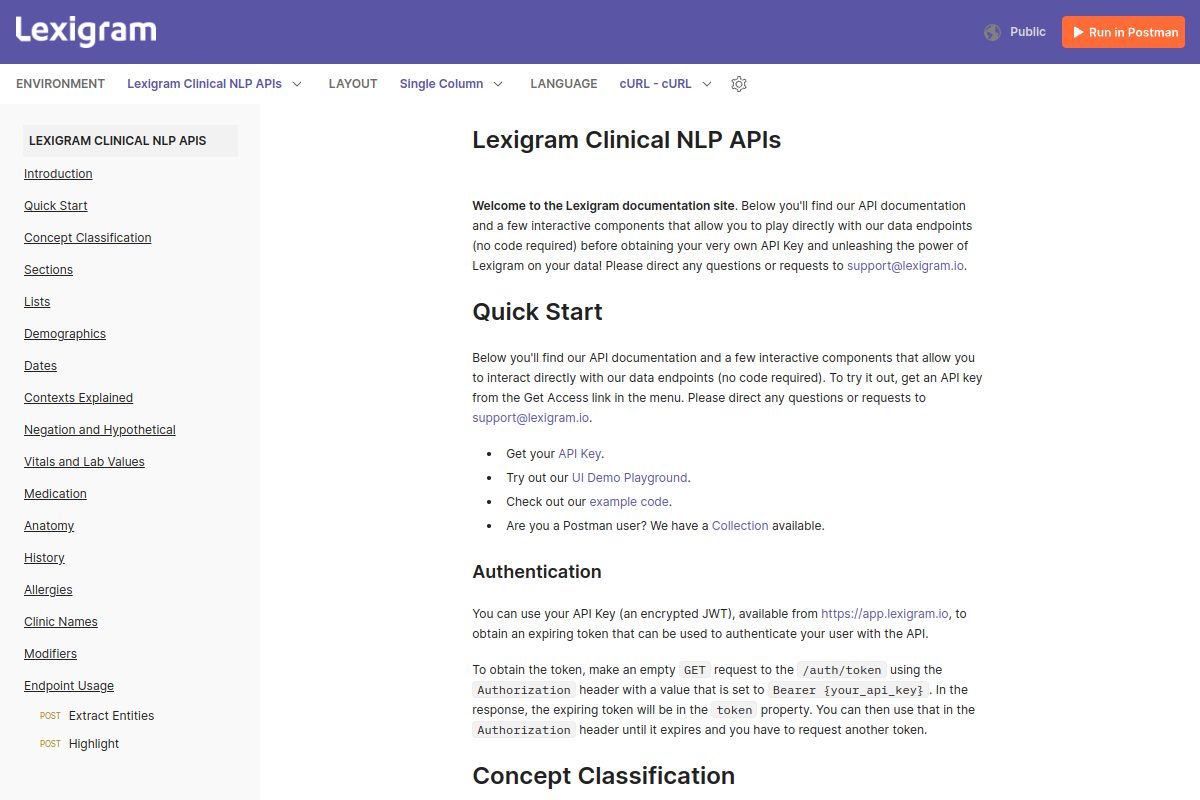
Task: Select LEXIGRAM CLINICAL NLP APIS sidebar header
Action: [x=130, y=141]
